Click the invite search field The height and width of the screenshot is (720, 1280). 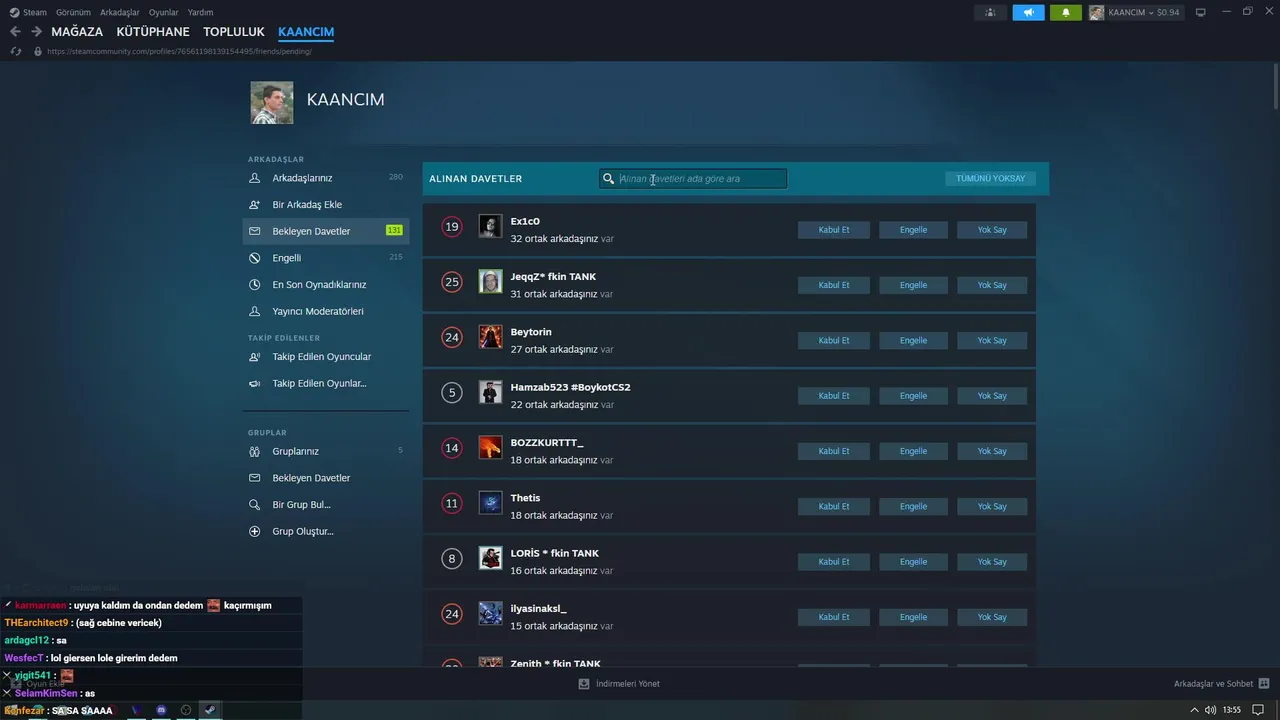click(x=693, y=179)
